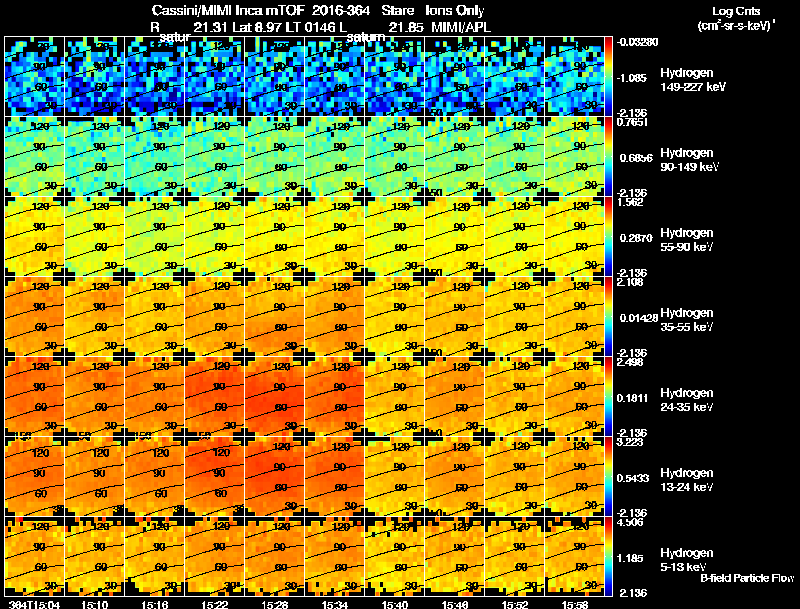
Task: Click the B-field Particle Flow label
Action: pos(746,578)
